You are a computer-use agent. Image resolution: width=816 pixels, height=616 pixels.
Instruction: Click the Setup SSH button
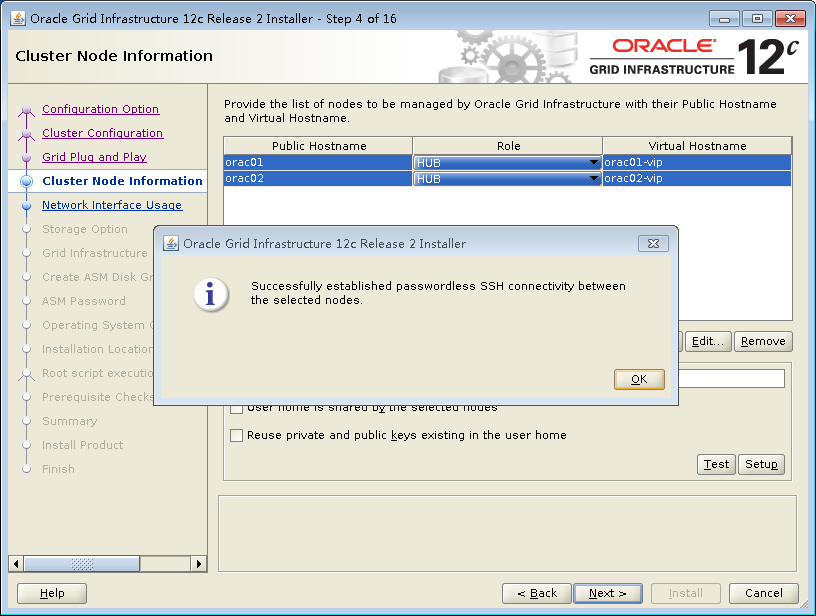pos(761,464)
